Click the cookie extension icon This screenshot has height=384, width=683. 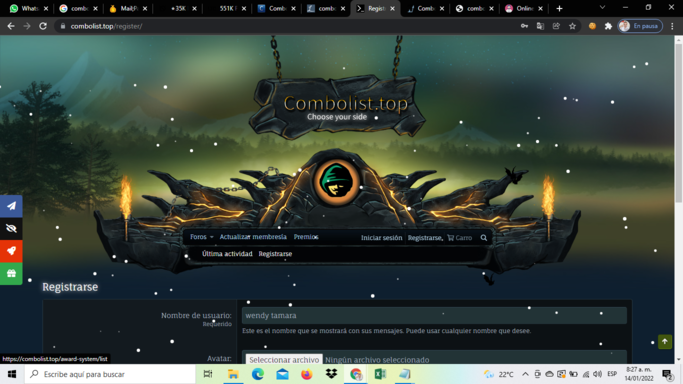pos(592,26)
